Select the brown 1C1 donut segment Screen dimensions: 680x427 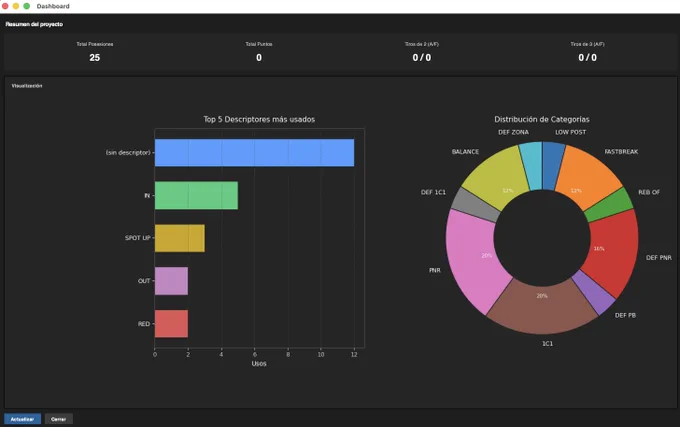(542, 309)
